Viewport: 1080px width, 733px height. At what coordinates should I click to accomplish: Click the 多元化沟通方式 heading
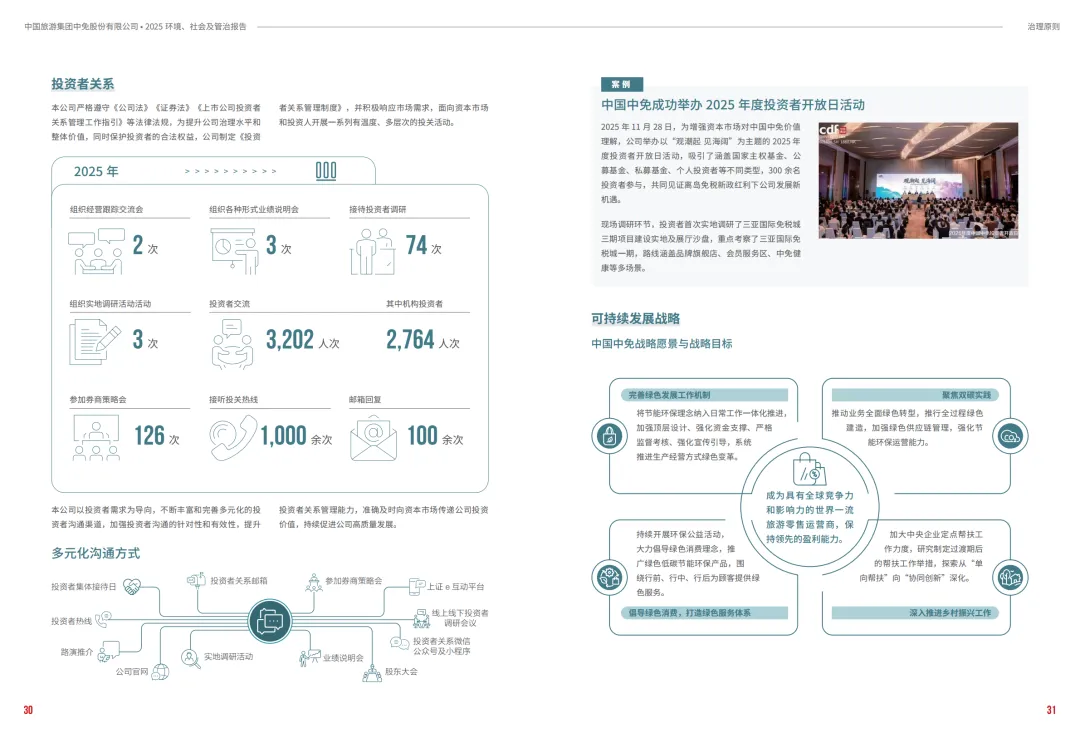[96, 553]
